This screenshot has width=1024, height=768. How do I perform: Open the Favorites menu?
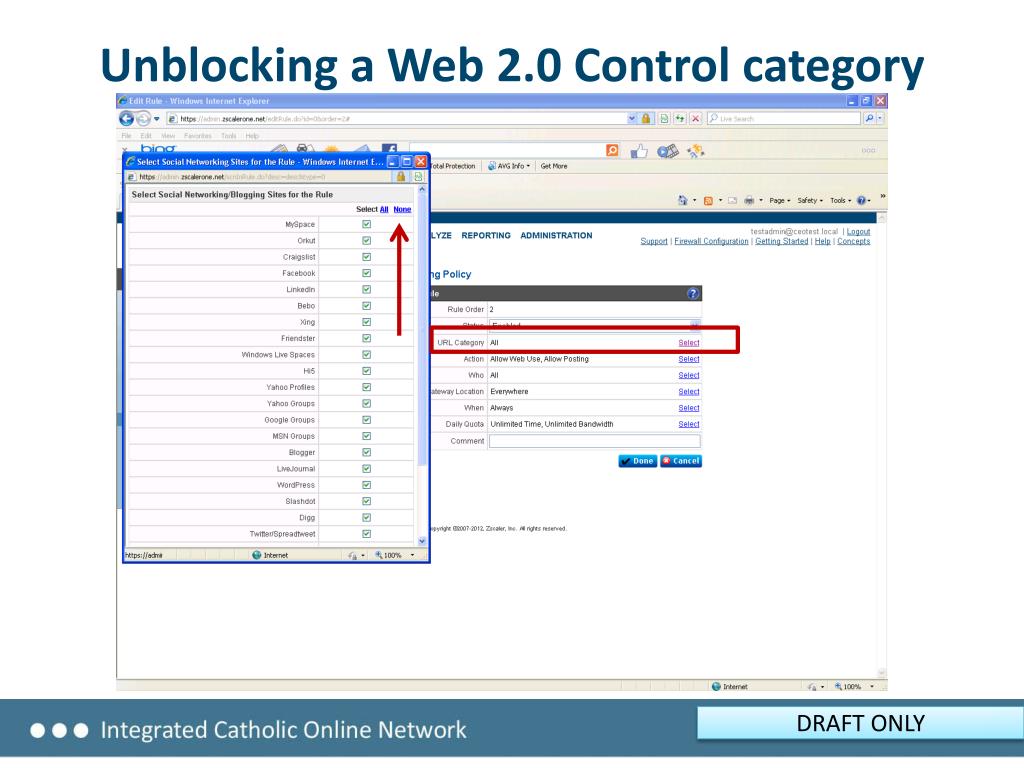tap(197, 136)
